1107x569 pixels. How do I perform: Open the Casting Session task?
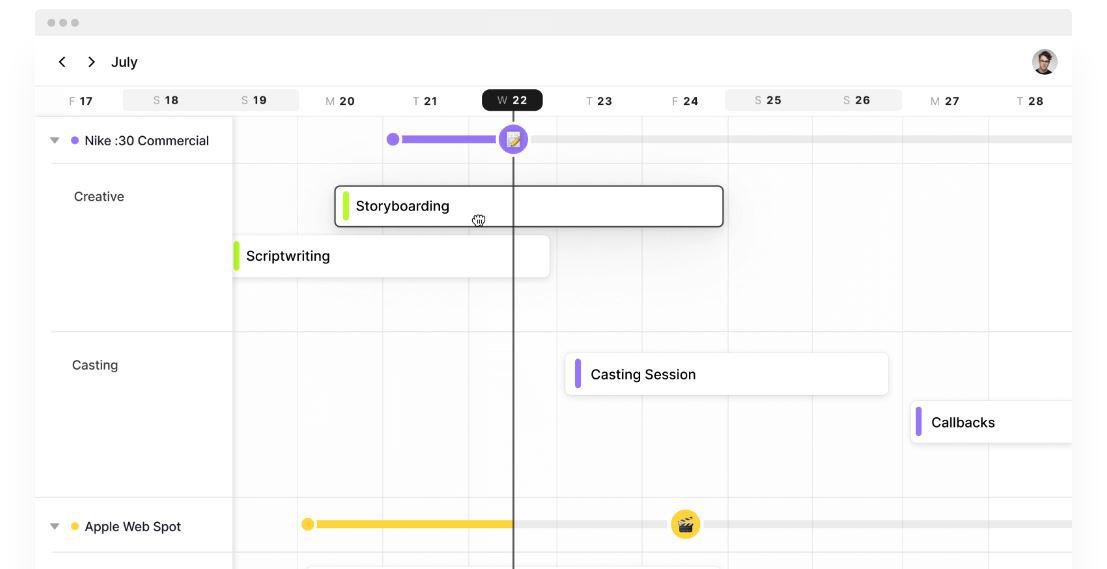tap(726, 374)
